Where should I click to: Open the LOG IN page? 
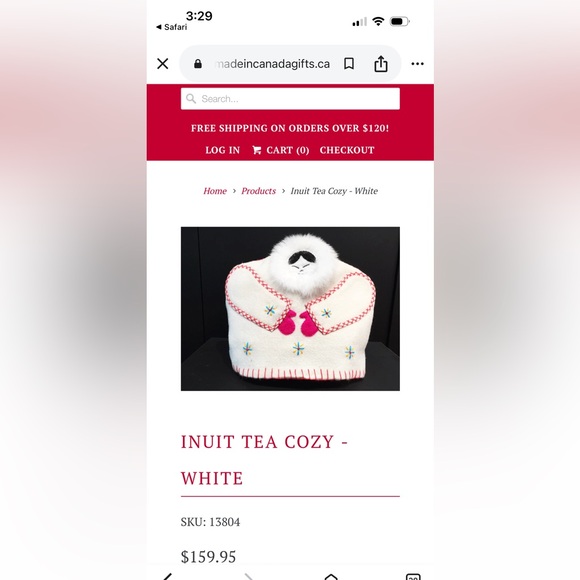click(x=222, y=150)
